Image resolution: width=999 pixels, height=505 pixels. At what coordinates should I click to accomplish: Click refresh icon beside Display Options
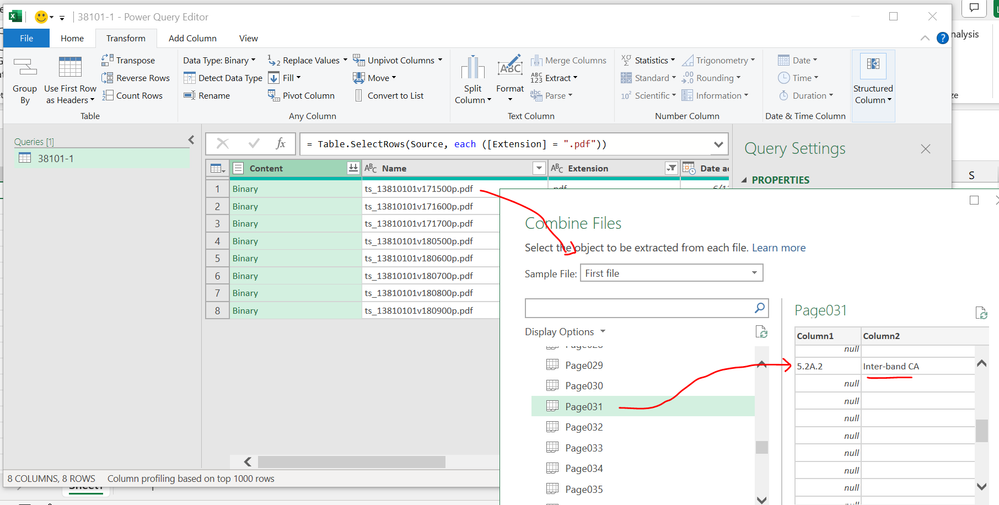click(x=761, y=332)
